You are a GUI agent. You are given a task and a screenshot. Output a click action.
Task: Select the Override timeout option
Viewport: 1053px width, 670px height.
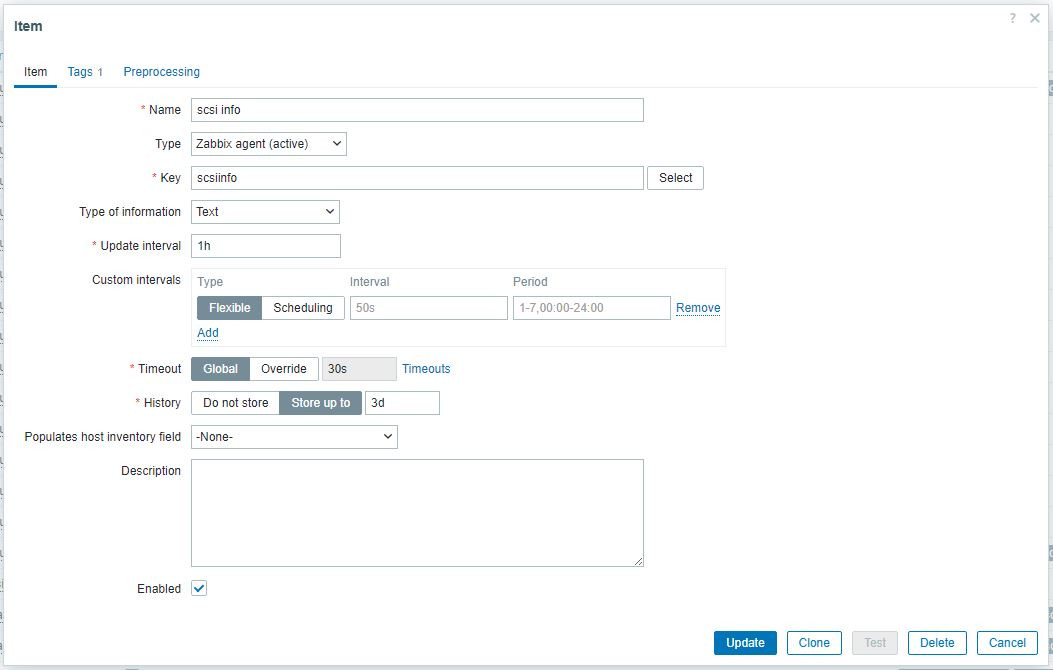point(284,369)
